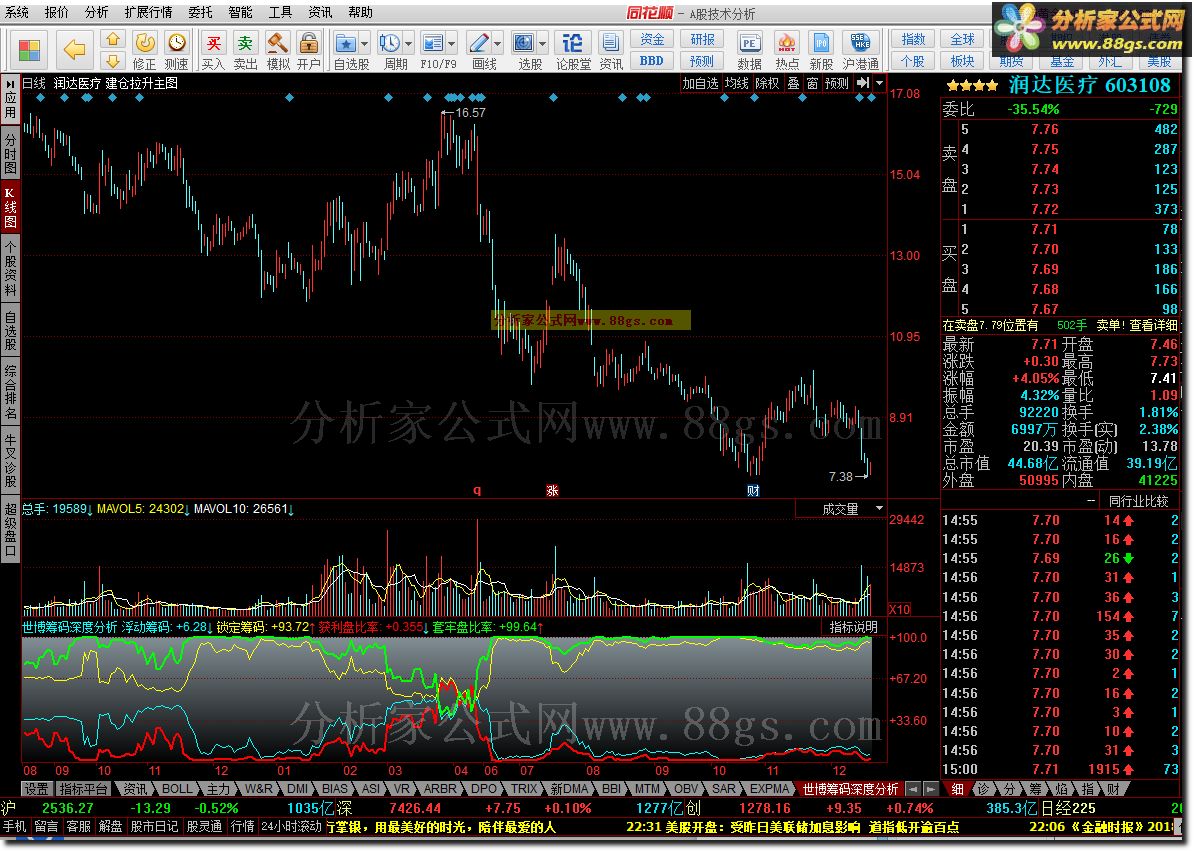Open the 资讯 news document icon
The height and width of the screenshot is (851, 1194).
point(611,50)
